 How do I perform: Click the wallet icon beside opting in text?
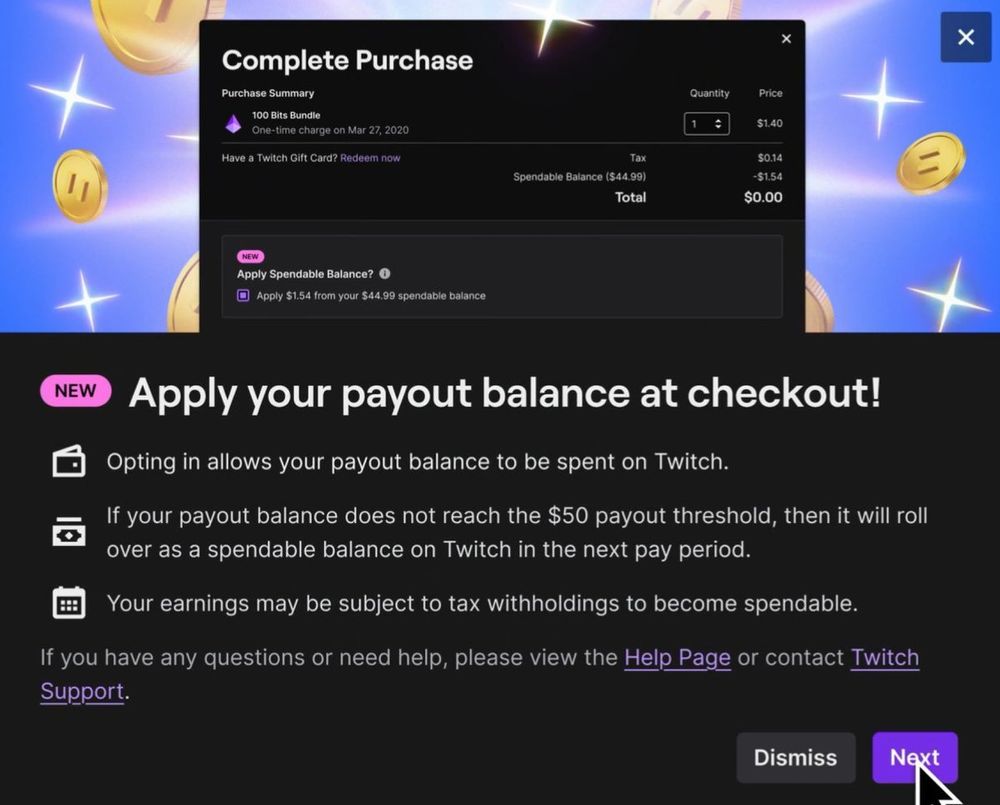point(69,461)
